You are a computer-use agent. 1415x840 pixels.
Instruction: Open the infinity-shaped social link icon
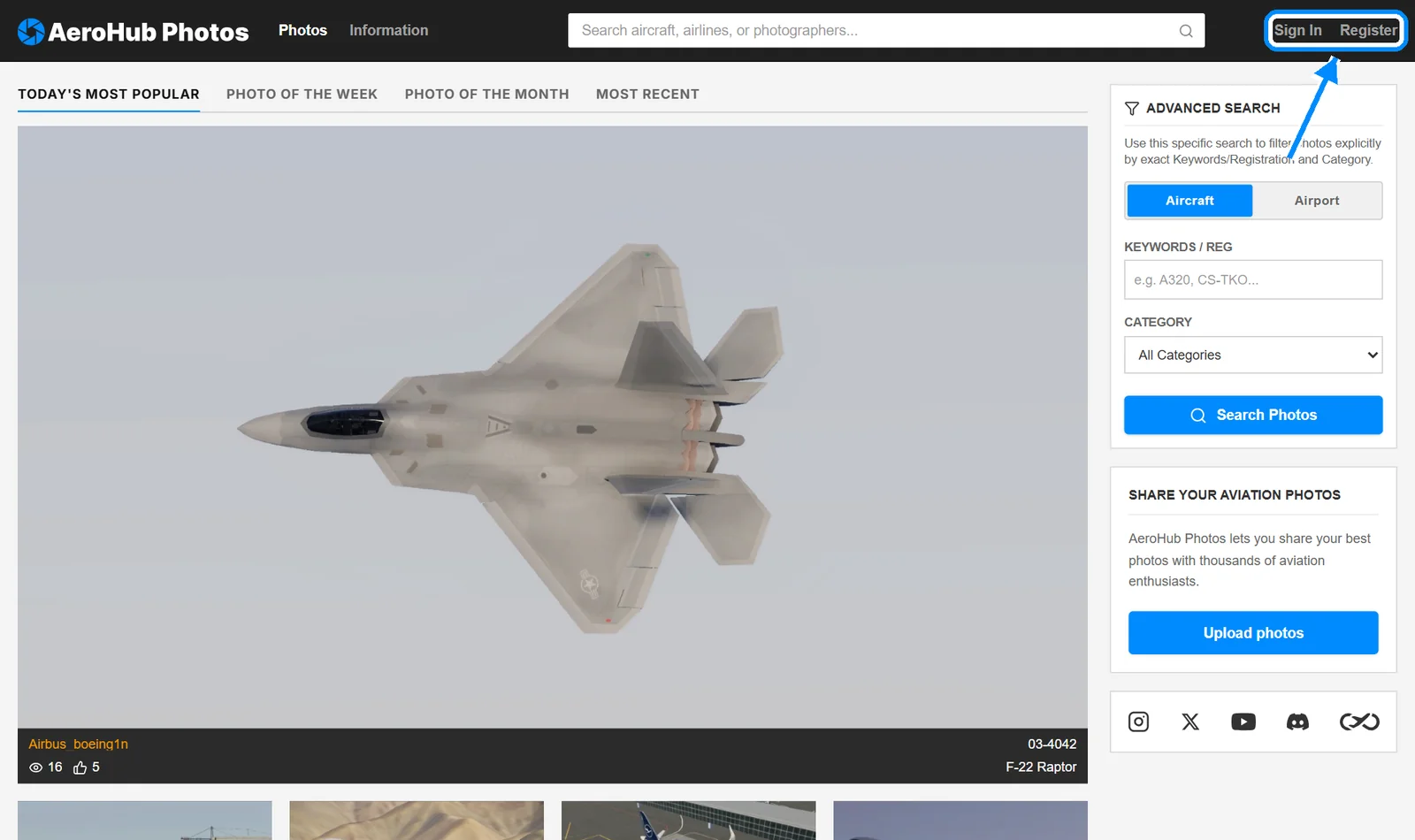pos(1359,722)
